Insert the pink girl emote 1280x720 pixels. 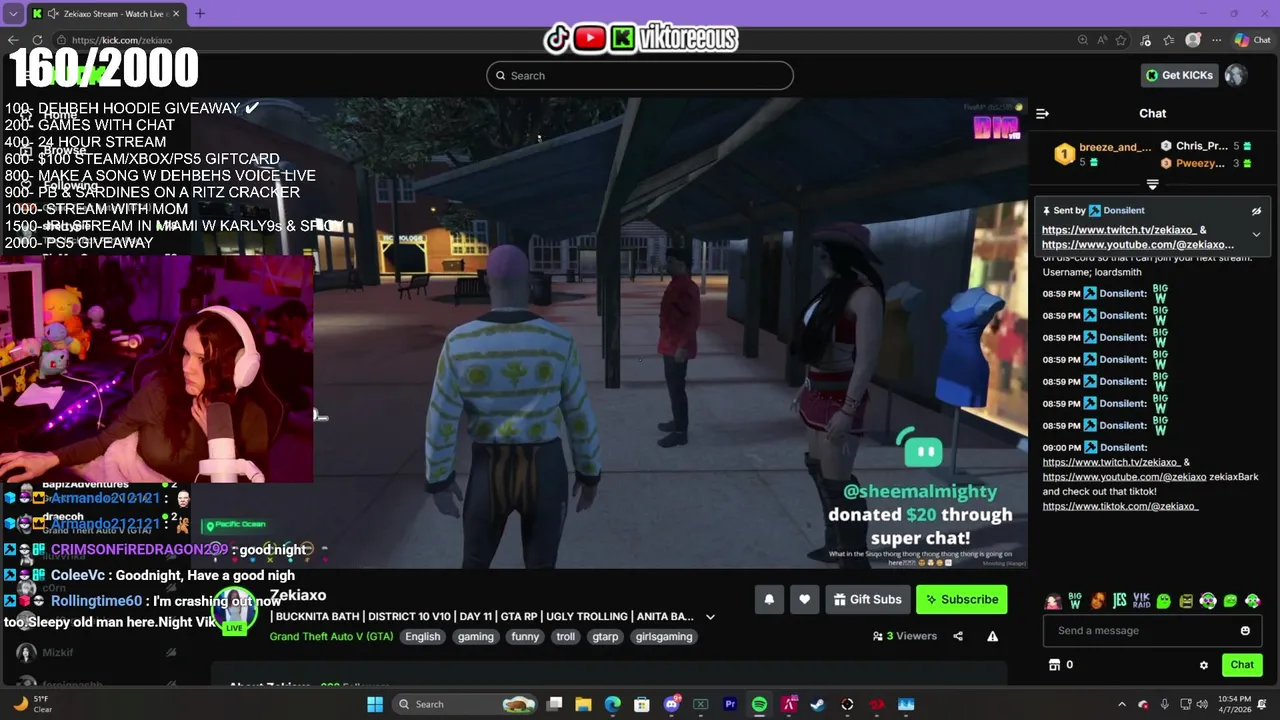click(1053, 601)
